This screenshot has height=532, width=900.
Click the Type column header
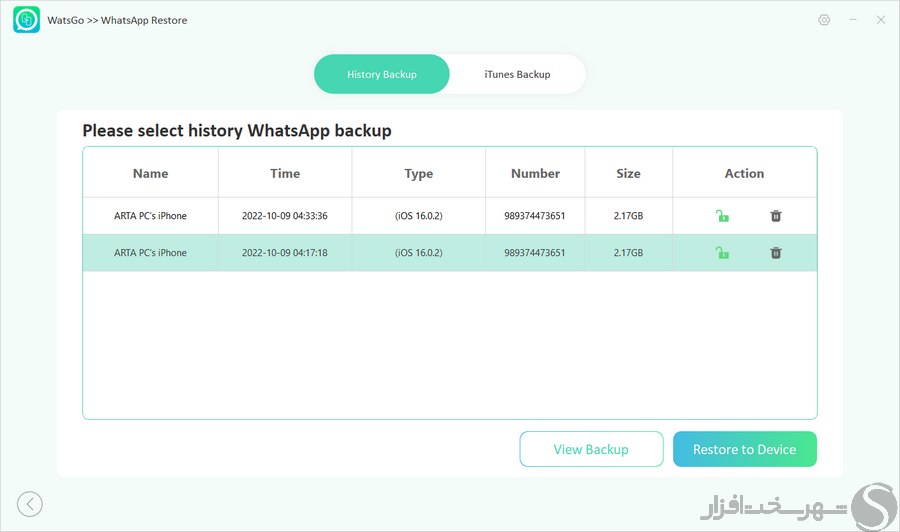pyautogui.click(x=418, y=174)
